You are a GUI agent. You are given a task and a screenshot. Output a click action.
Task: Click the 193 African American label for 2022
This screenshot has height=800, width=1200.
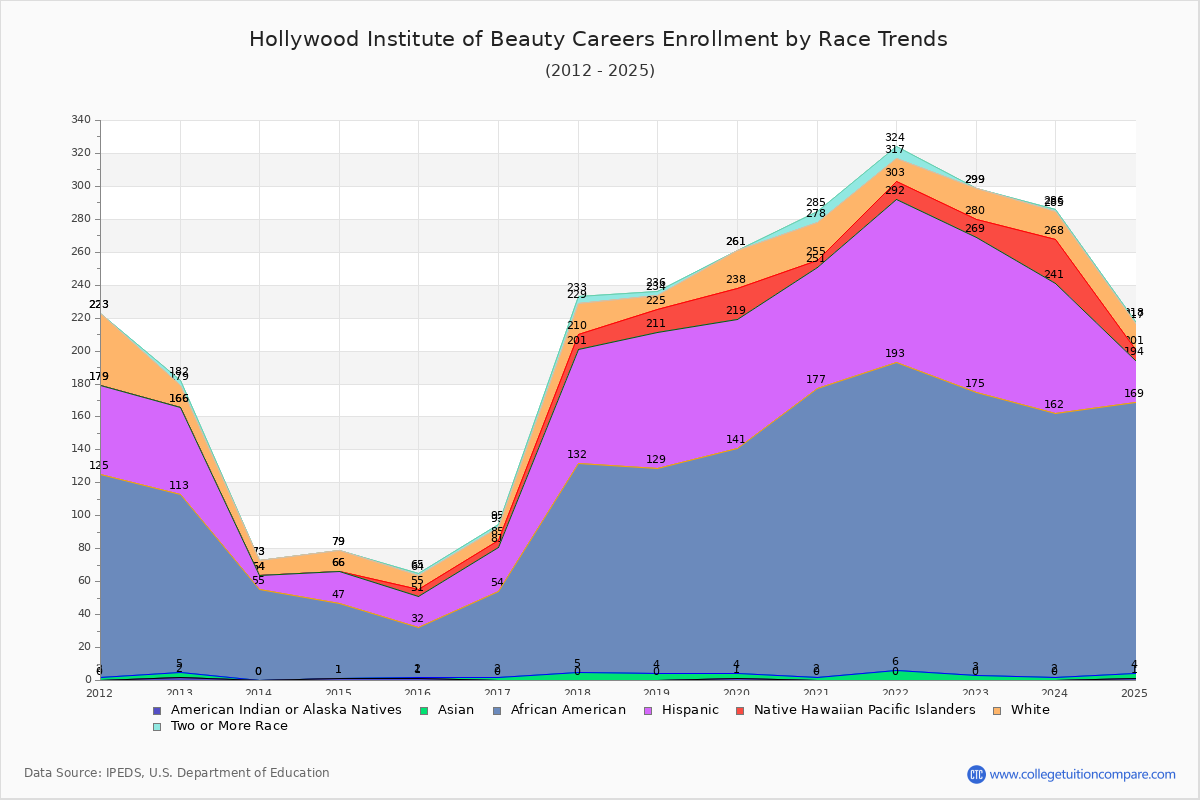click(x=895, y=354)
